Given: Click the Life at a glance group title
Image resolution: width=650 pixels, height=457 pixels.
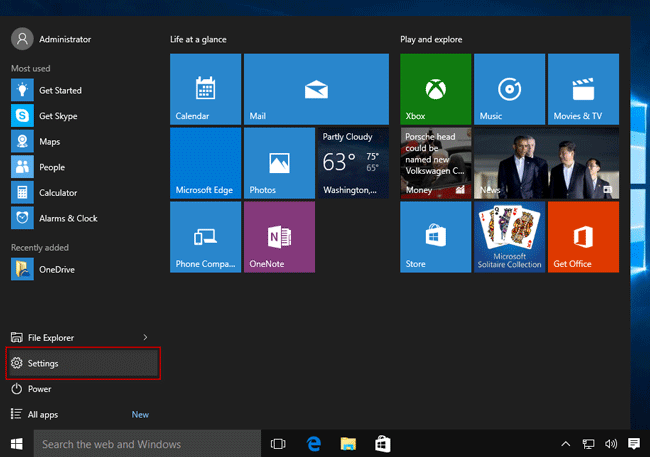Looking at the screenshot, I should [198, 39].
